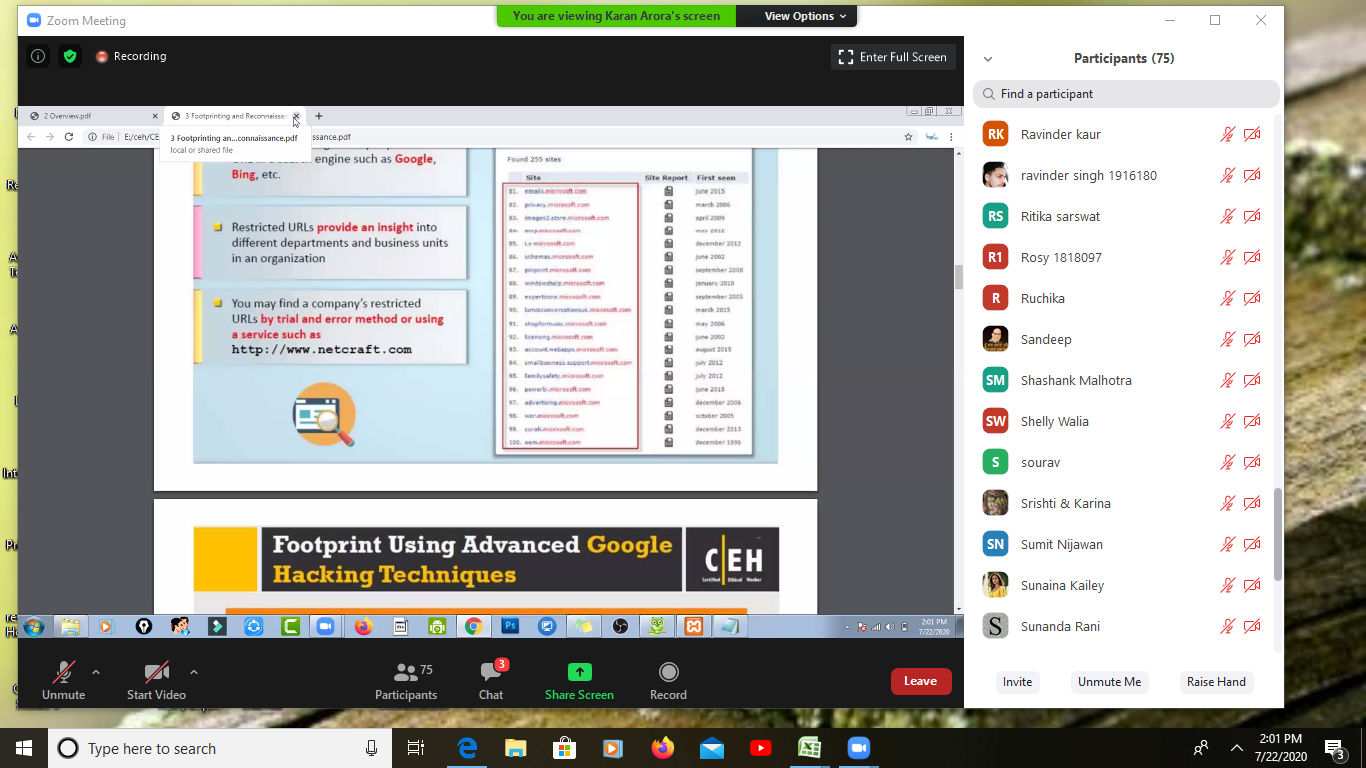Toggle the Participants panel button
Viewport: 1366px width, 768px height.
(406, 681)
